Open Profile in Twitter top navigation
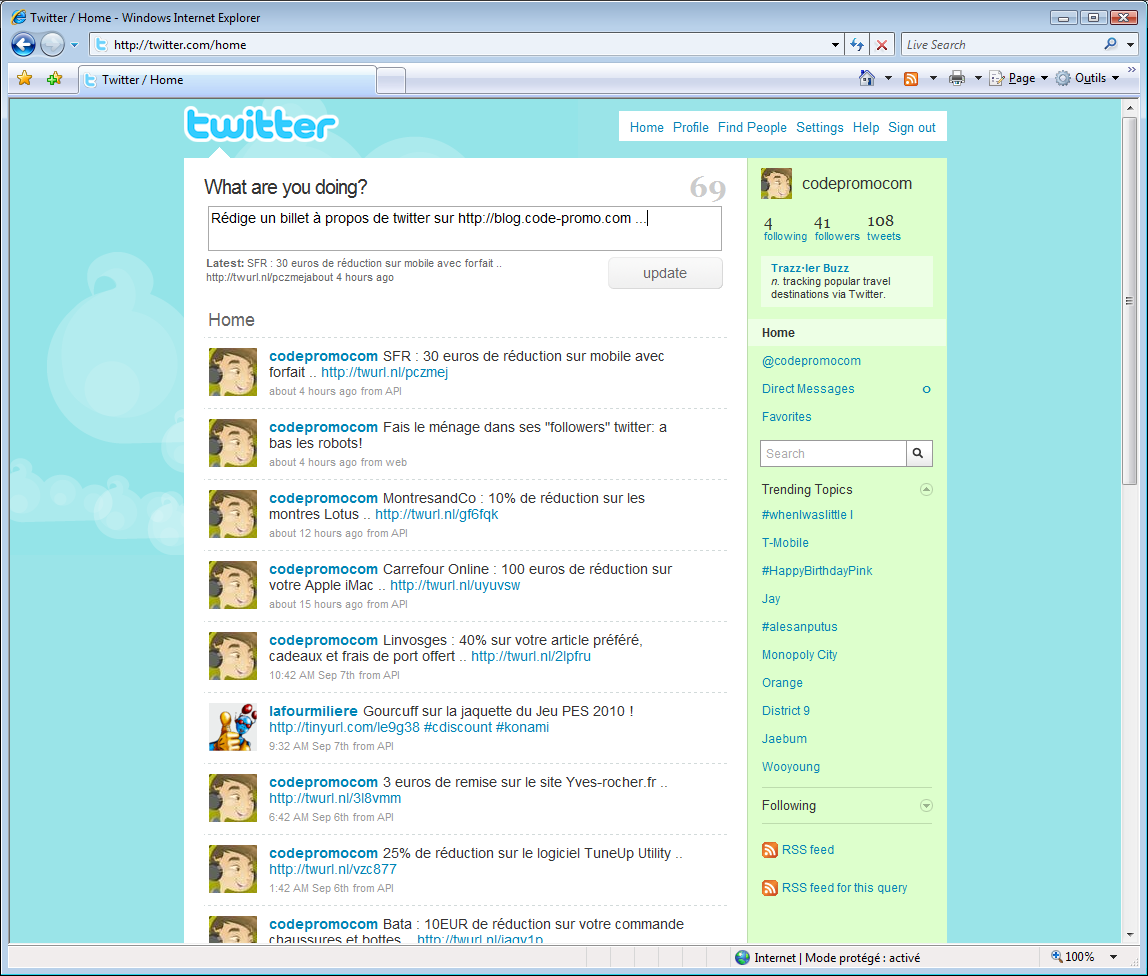This screenshot has width=1148, height=976. tap(690, 127)
